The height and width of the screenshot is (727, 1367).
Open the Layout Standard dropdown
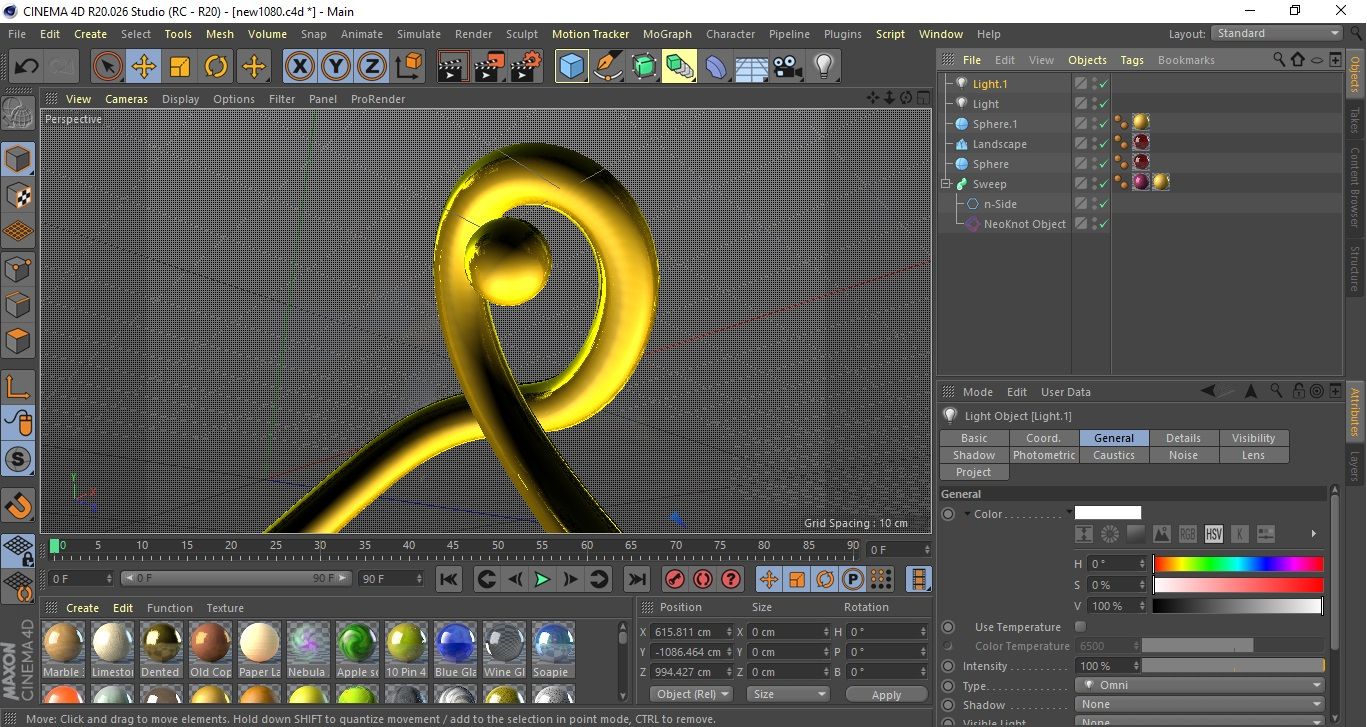click(x=1277, y=33)
